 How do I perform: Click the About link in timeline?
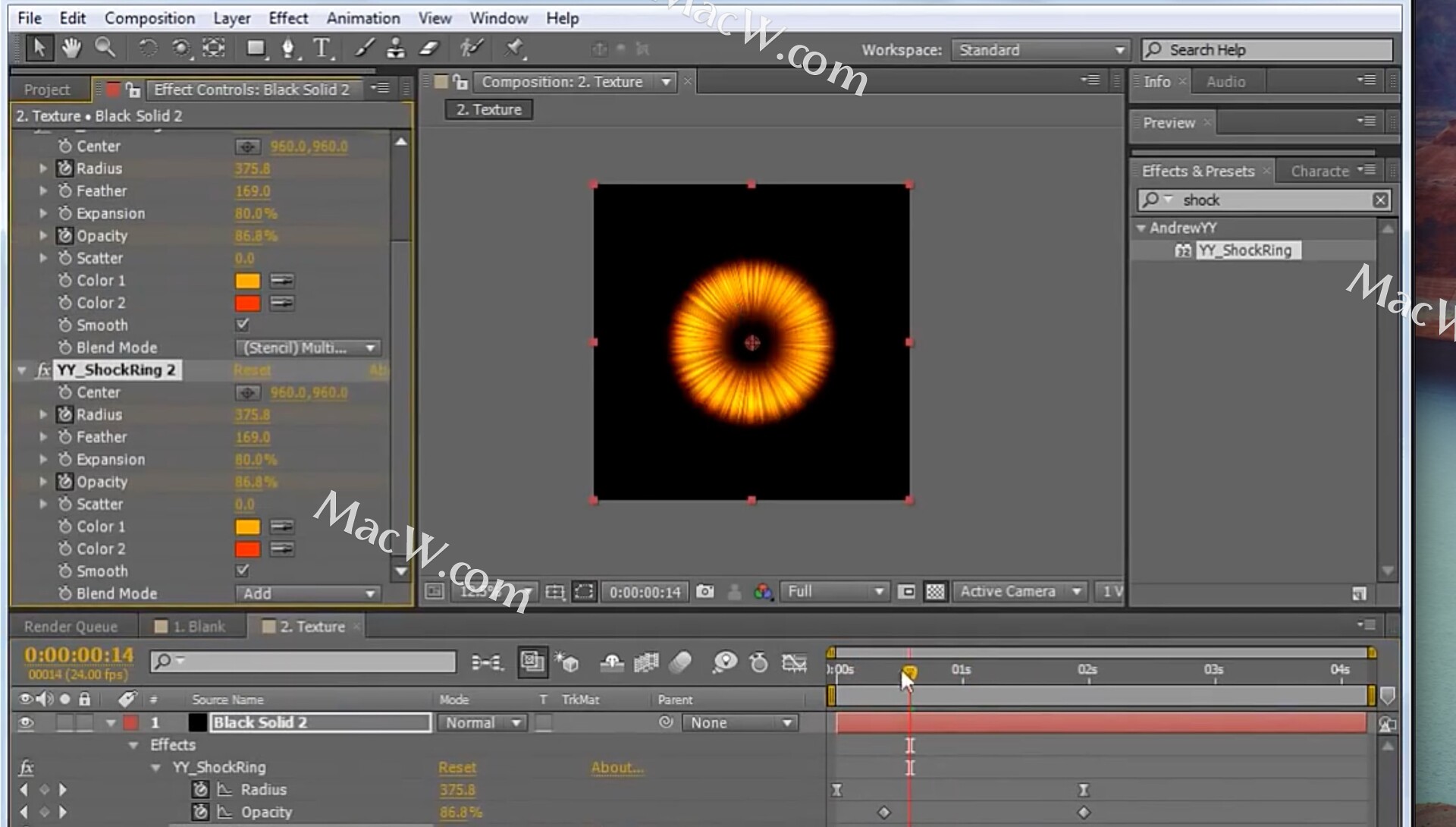point(617,767)
